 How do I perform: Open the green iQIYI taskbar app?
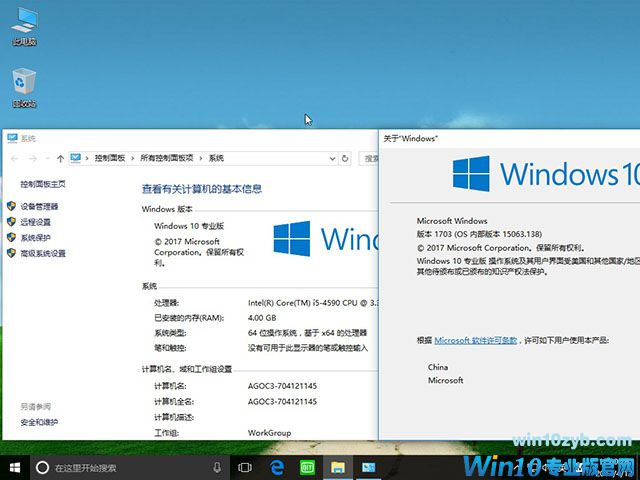pos(307,467)
